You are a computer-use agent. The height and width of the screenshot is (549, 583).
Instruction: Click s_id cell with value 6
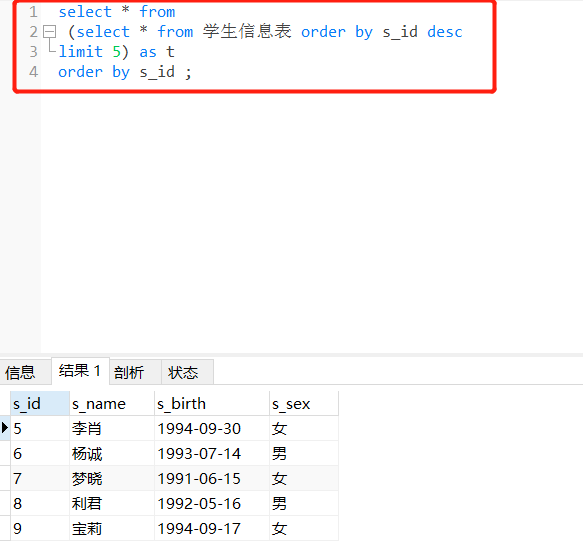tap(40, 453)
